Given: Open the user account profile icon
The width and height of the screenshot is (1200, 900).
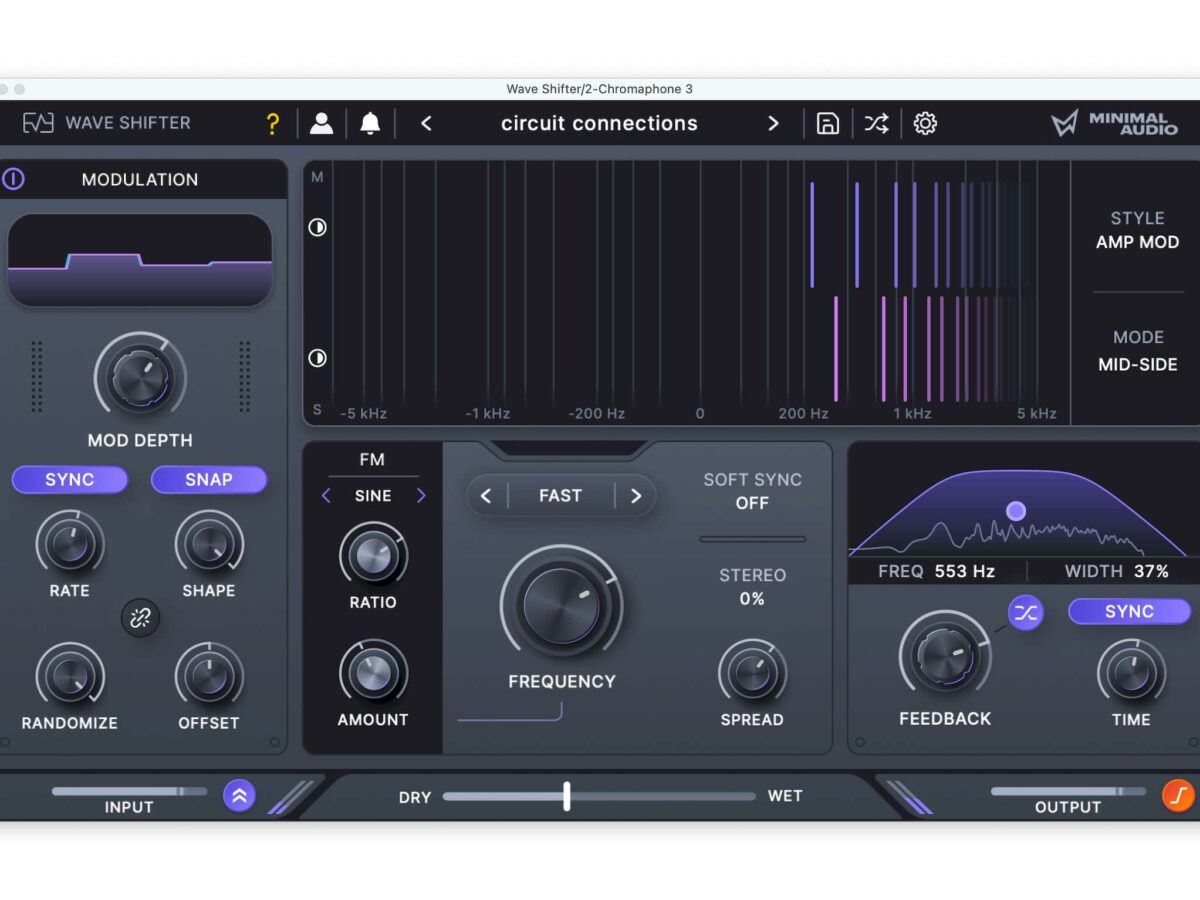Looking at the screenshot, I should coord(321,124).
